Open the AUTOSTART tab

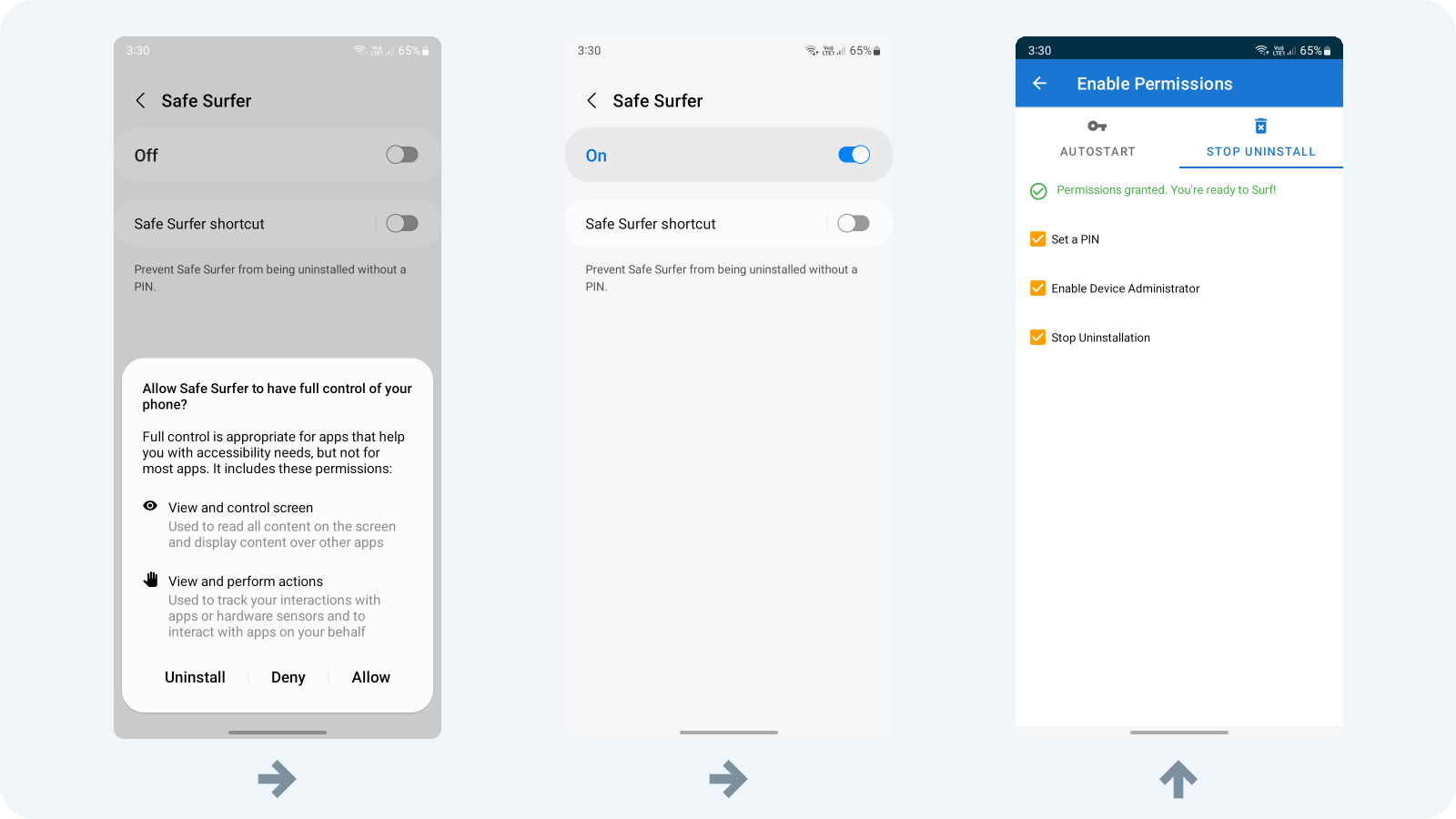coord(1097,138)
